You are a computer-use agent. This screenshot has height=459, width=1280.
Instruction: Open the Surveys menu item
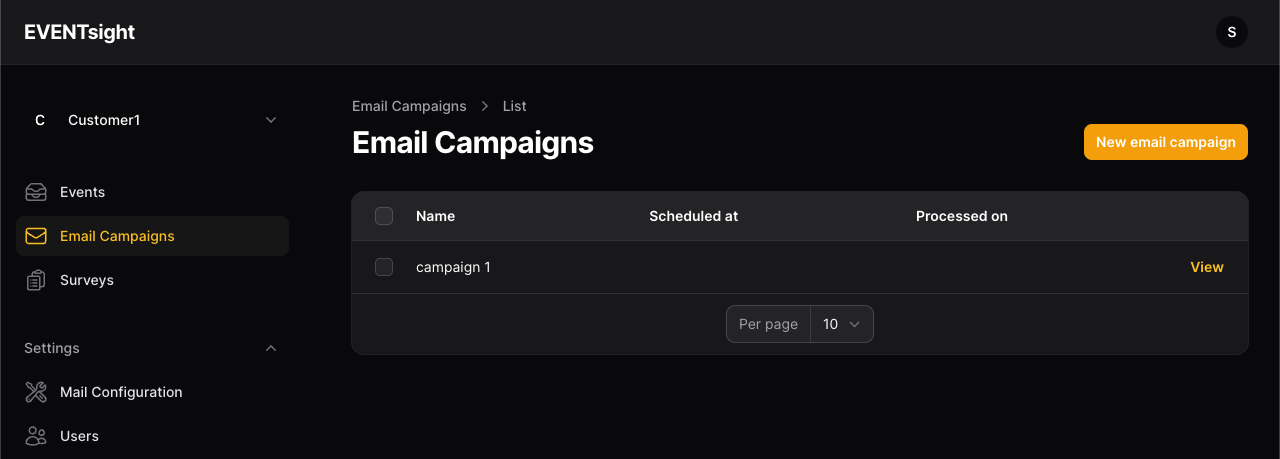86,280
